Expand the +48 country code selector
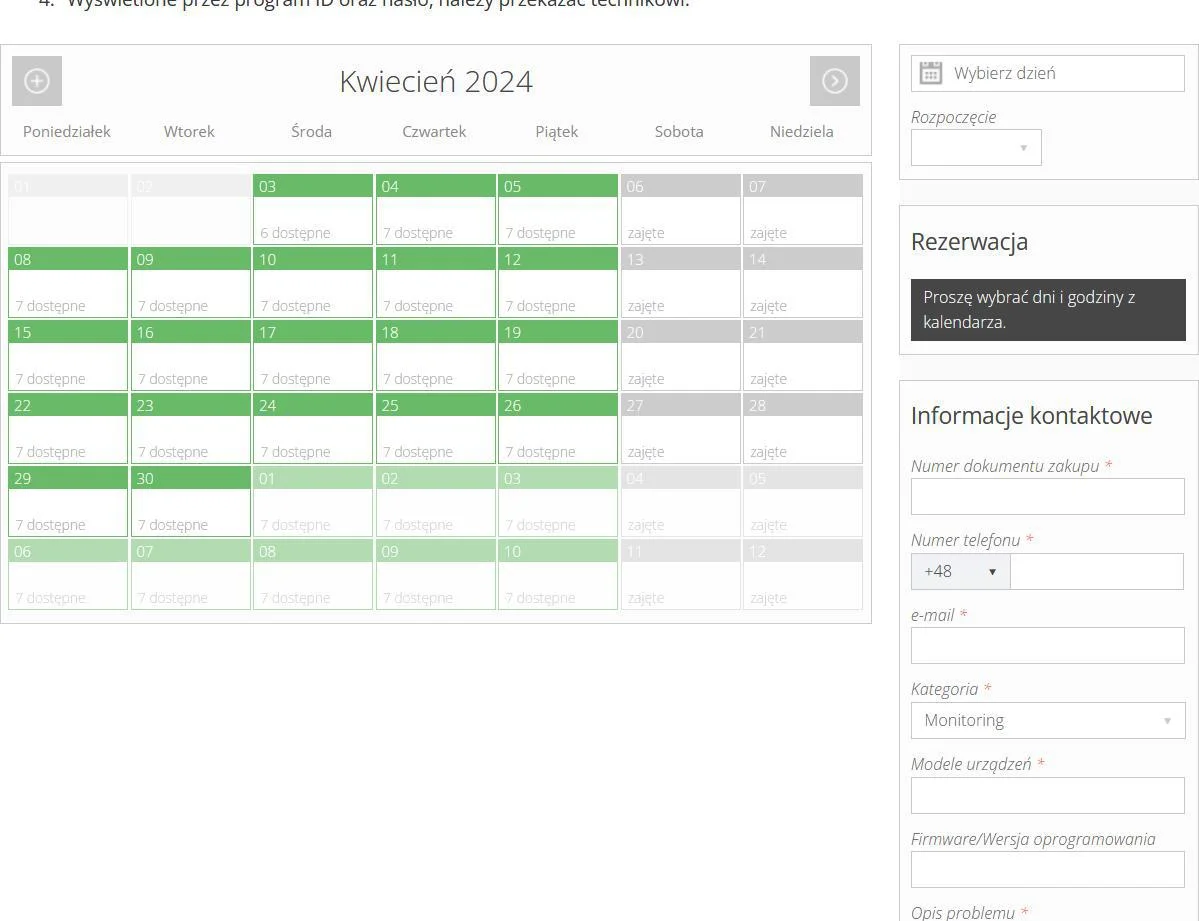The image size is (1199, 921). 960,572
